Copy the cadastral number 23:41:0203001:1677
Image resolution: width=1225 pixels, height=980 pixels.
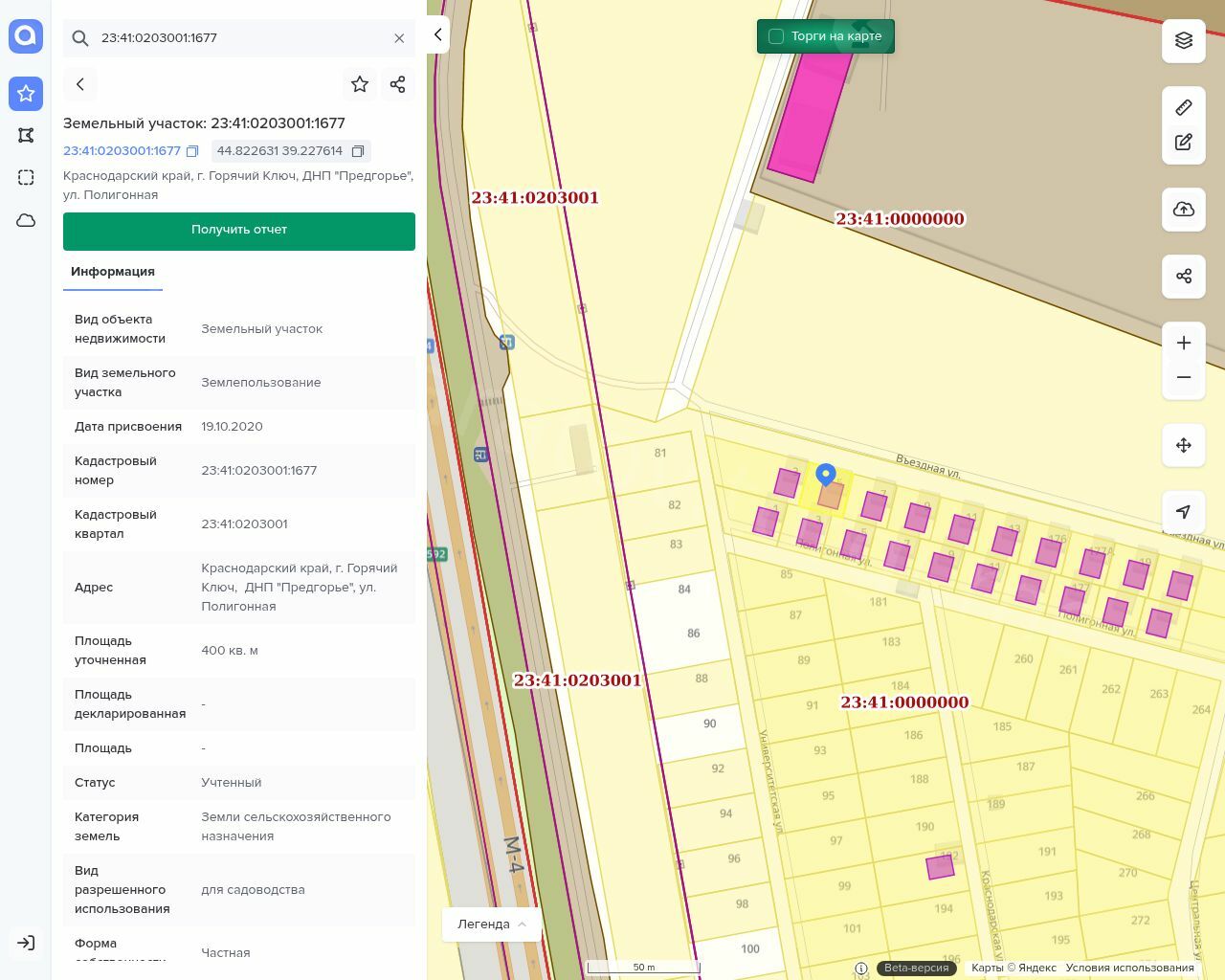click(x=192, y=151)
